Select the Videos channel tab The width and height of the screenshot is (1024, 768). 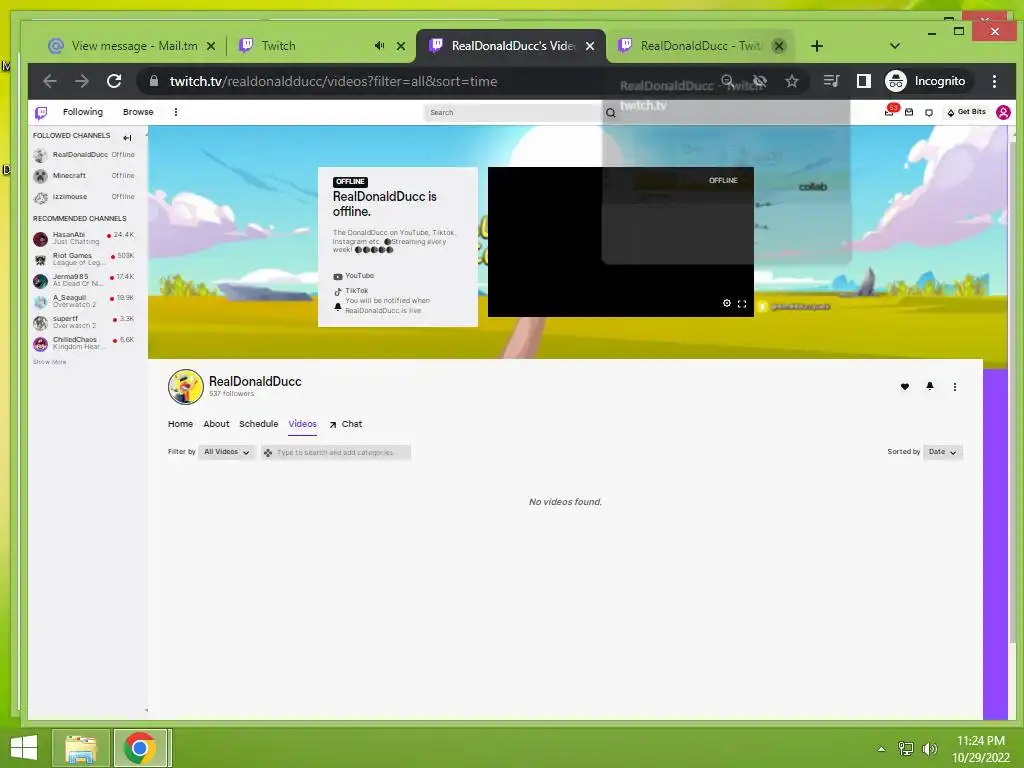(x=302, y=424)
